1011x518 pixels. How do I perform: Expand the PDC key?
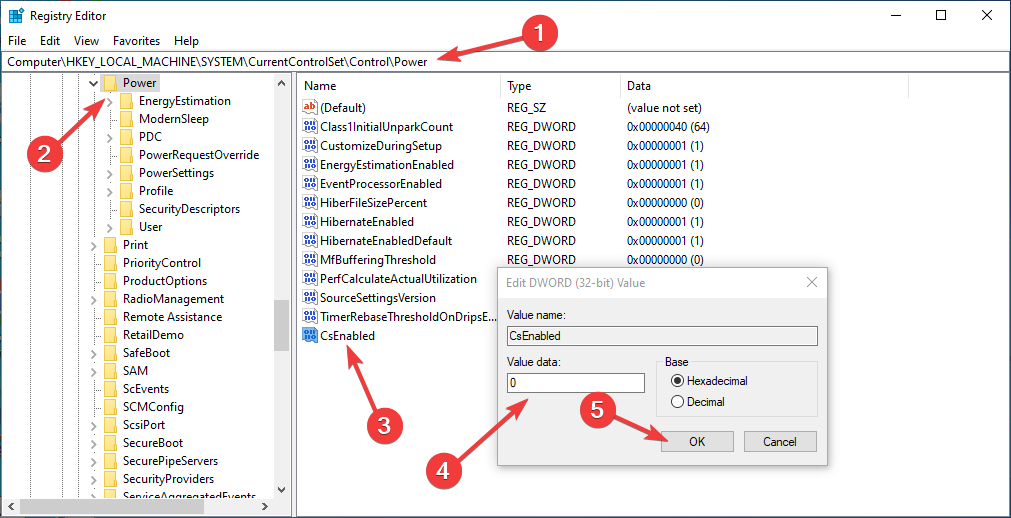coord(110,137)
